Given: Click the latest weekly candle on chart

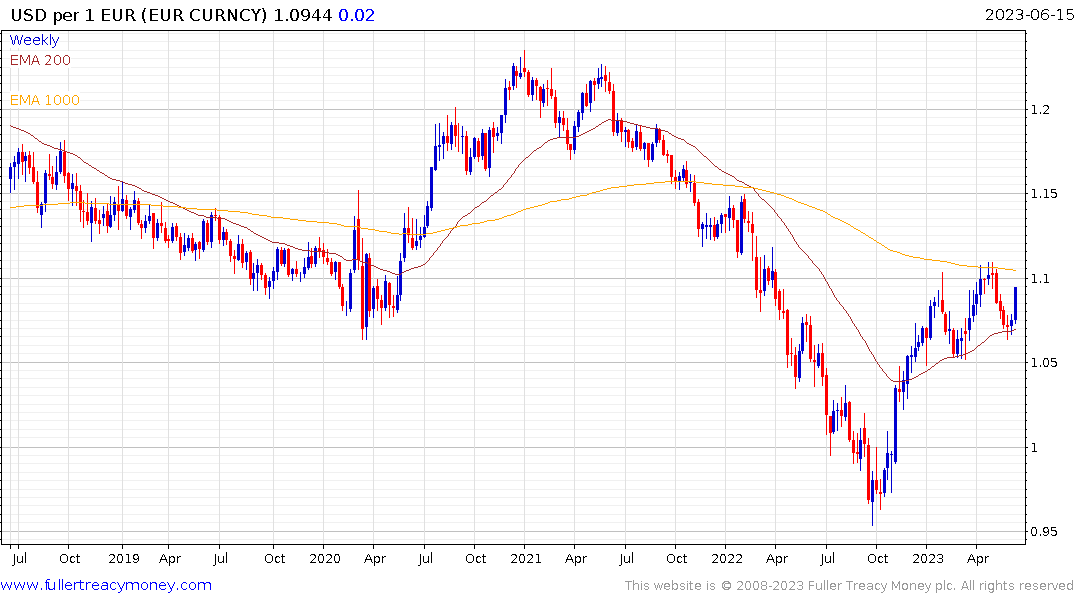Looking at the screenshot, I should pyautogui.click(x=1015, y=304).
